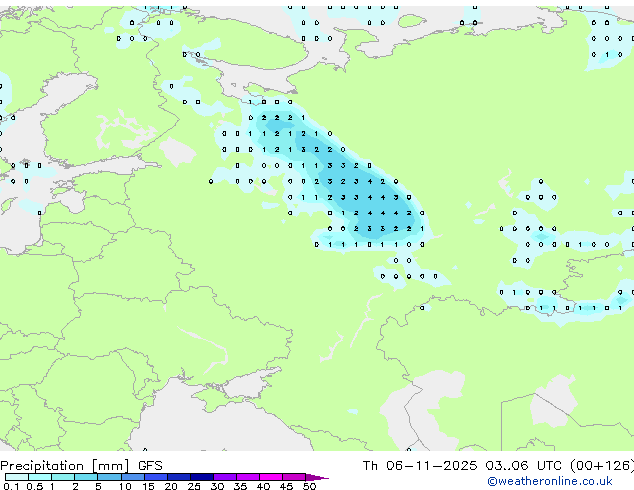Click the 10–15 mm legend color box
The height and width of the screenshot is (490, 634).
(x=133, y=477)
